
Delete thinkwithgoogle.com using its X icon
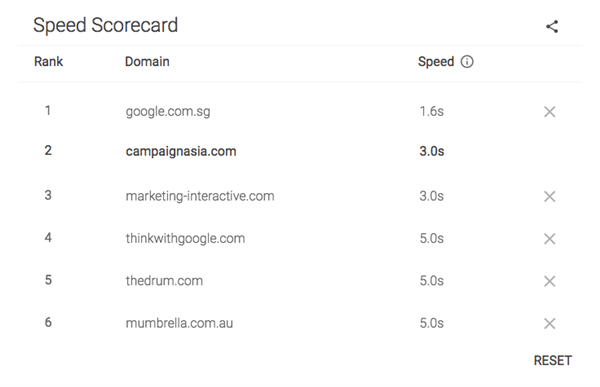point(549,239)
